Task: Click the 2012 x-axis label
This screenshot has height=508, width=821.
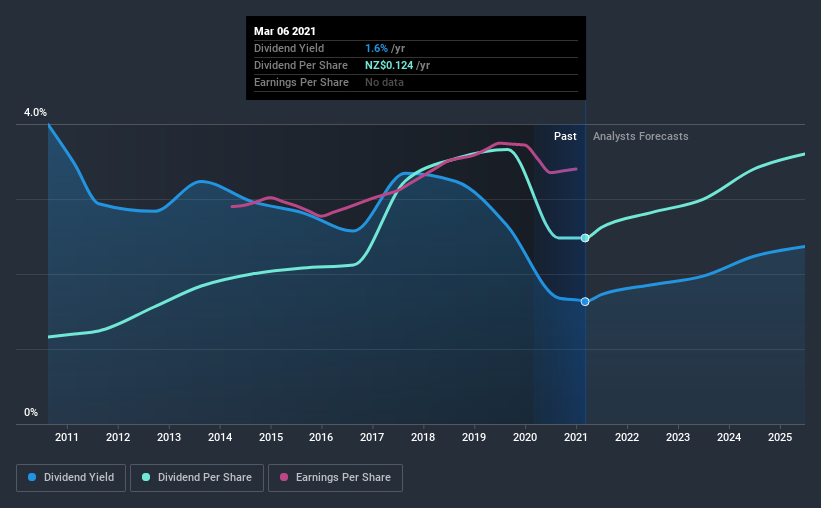Action: pos(118,437)
